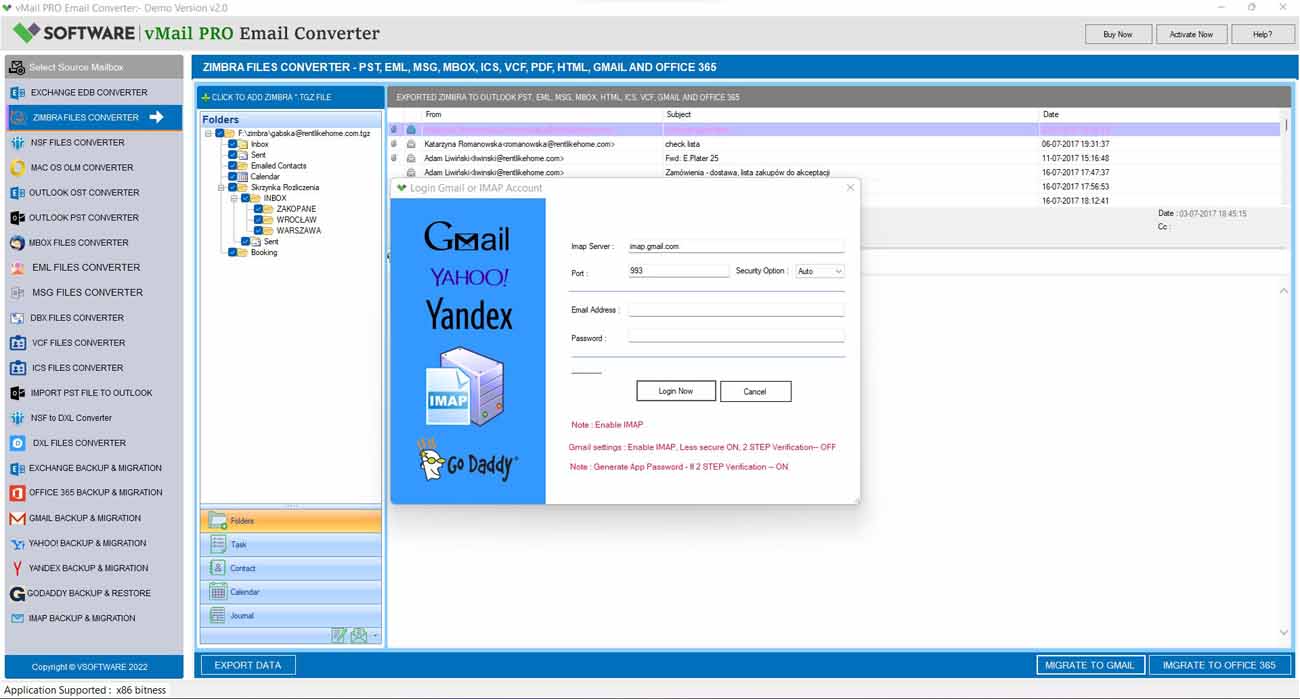Open Mac OS OLM Converter
Image resolution: width=1300 pixels, height=699 pixels.
coord(94,167)
